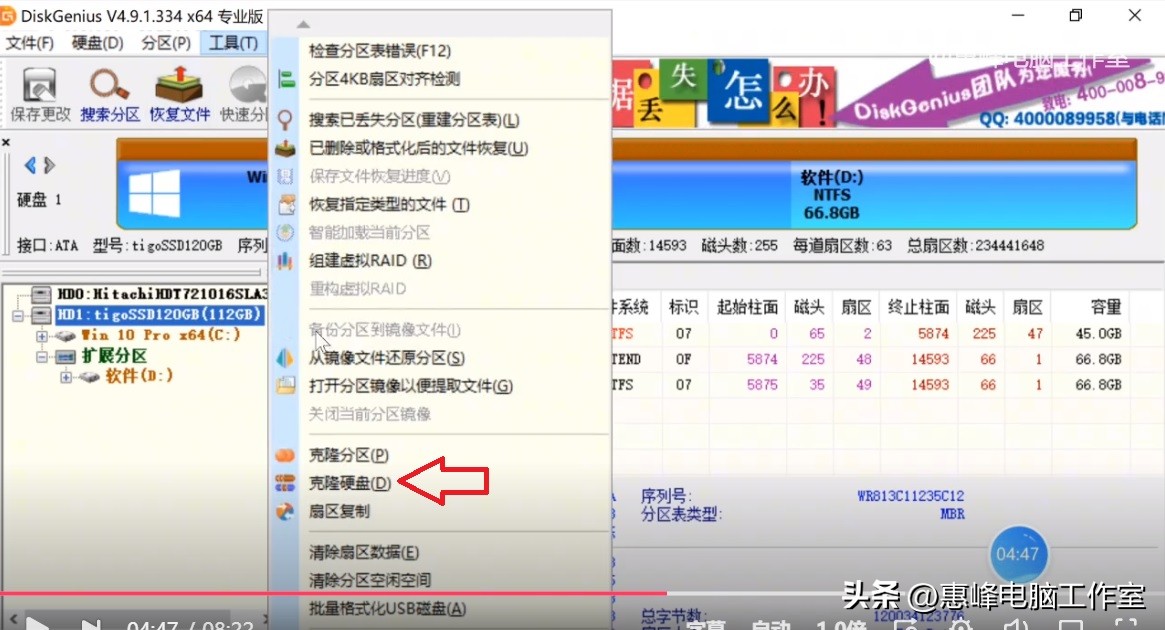The image size is (1165, 630).
Task: Click the magnifier icon beside 搜索已丢失分区
Action: 285,120
